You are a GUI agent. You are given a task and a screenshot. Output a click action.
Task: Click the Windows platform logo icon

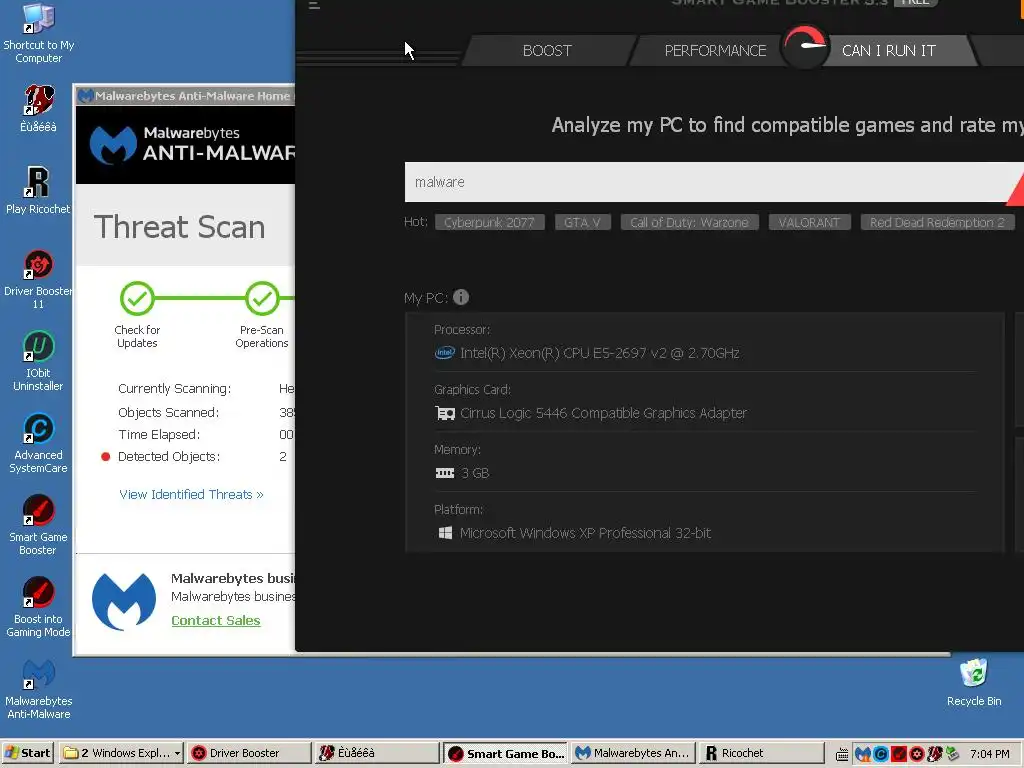click(x=445, y=533)
